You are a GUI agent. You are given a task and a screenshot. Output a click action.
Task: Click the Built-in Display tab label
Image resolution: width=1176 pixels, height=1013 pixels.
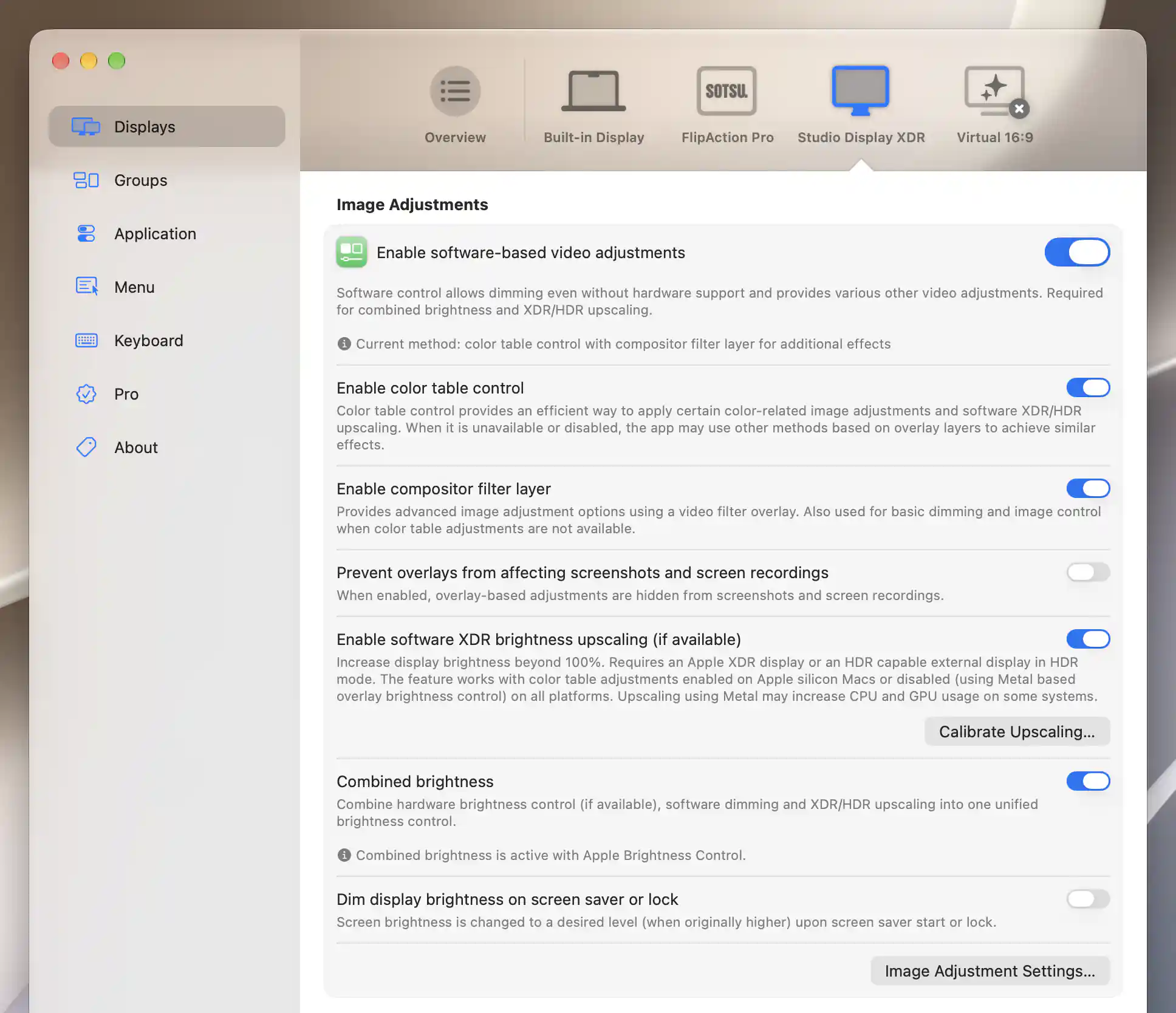click(593, 137)
